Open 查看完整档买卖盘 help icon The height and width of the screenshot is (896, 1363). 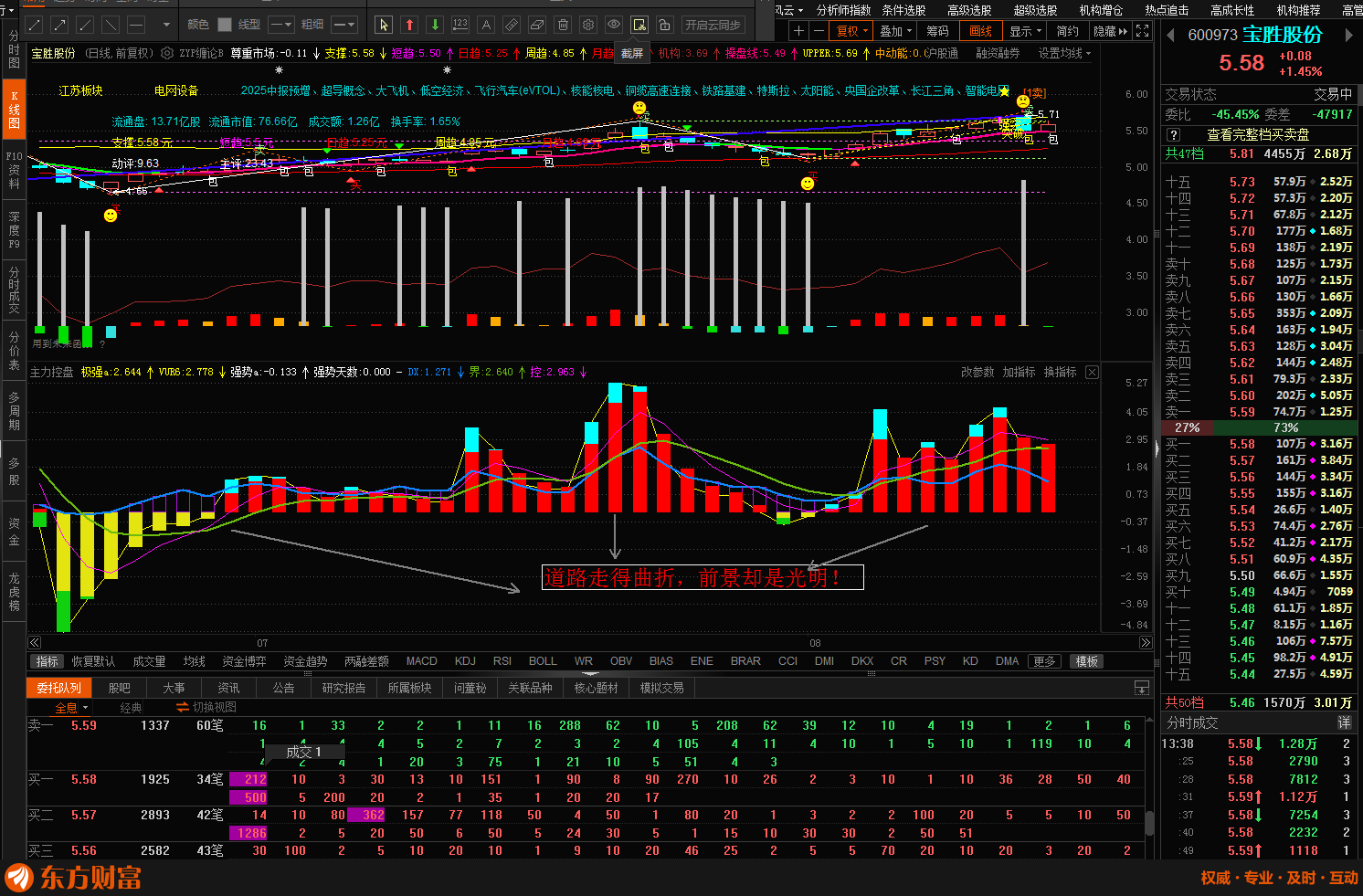[1174, 134]
